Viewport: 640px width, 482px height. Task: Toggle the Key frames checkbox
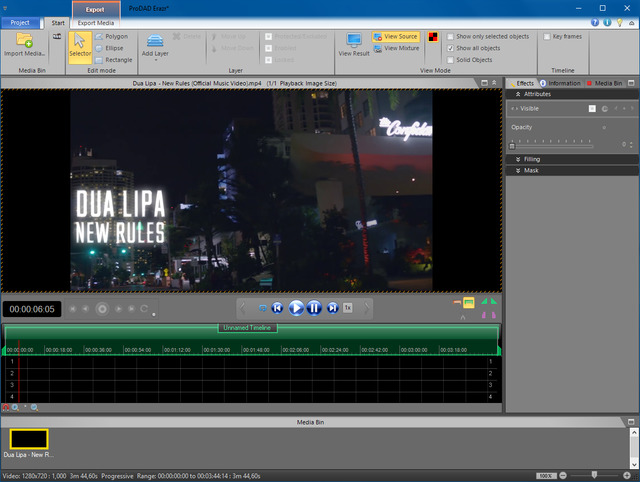(x=546, y=36)
